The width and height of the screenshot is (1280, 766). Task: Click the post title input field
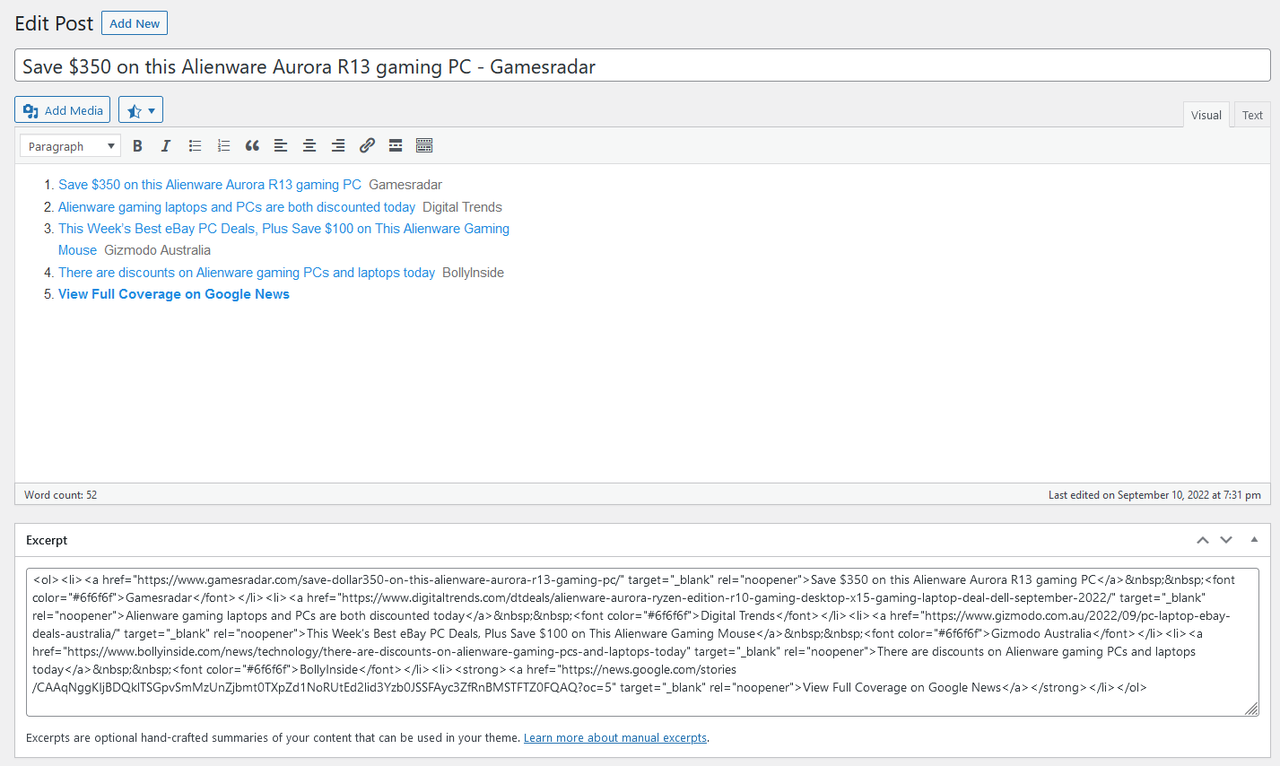coord(643,67)
